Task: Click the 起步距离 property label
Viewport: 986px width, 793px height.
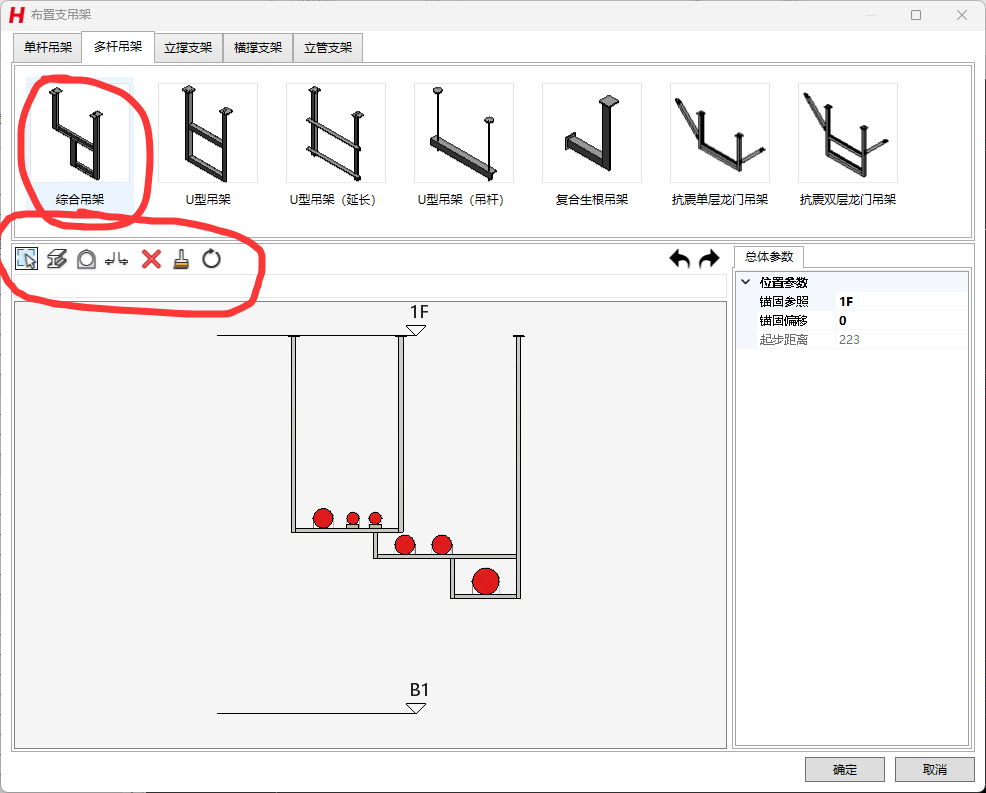Action: 784,339
